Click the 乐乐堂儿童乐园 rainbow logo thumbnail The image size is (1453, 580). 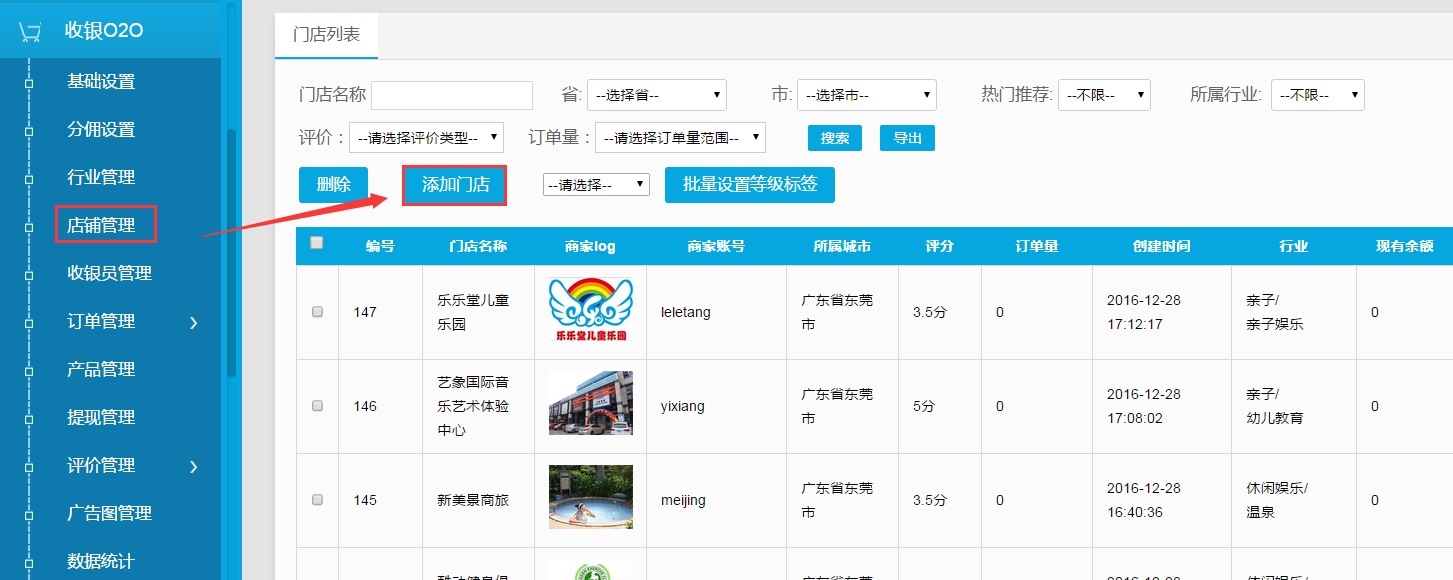coord(591,311)
